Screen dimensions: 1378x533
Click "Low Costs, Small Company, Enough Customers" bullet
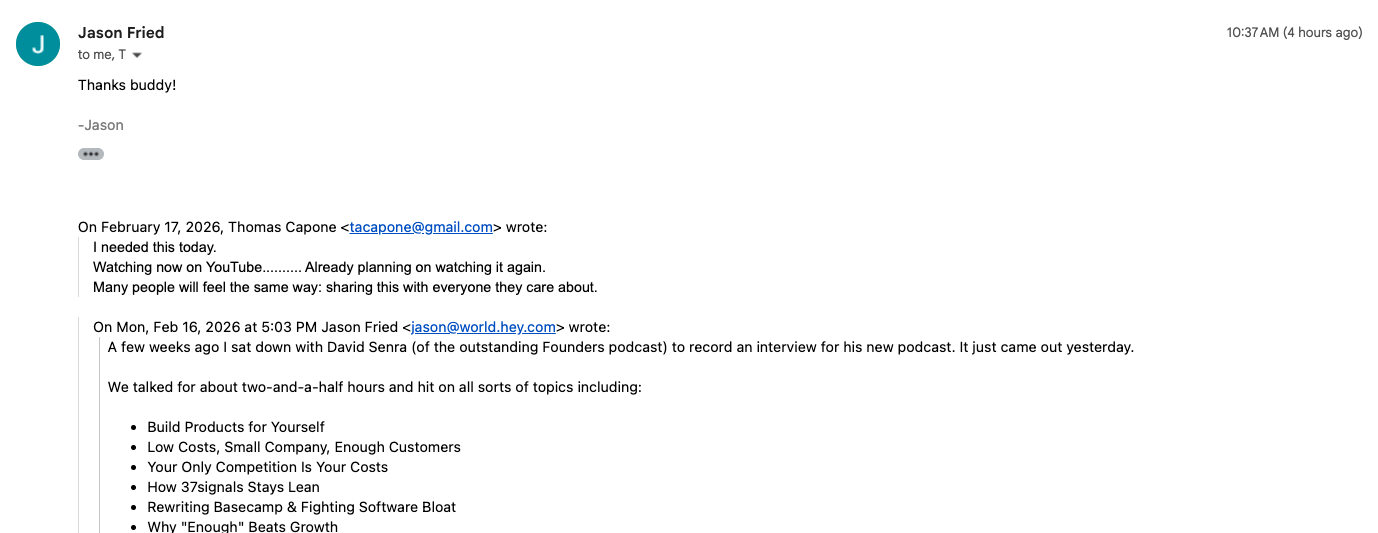[x=304, y=447]
